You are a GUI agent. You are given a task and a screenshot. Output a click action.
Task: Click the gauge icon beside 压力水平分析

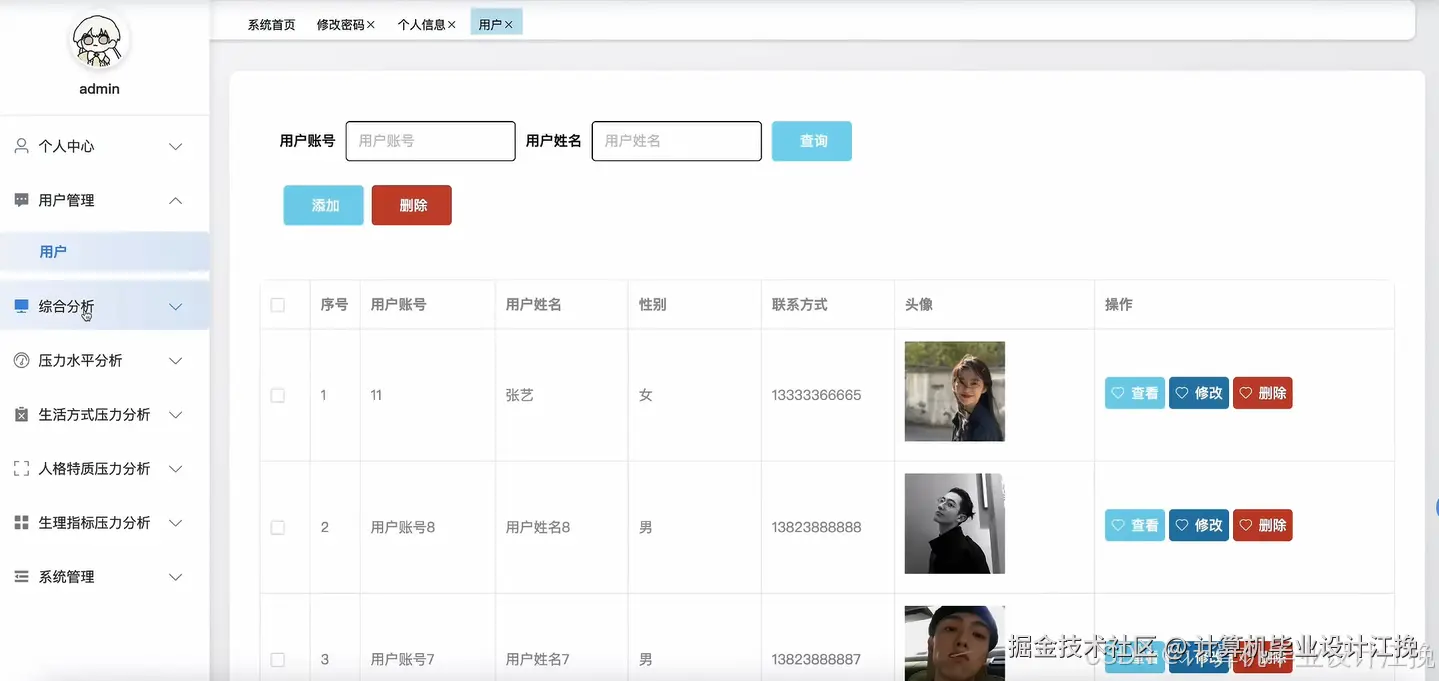[21, 360]
